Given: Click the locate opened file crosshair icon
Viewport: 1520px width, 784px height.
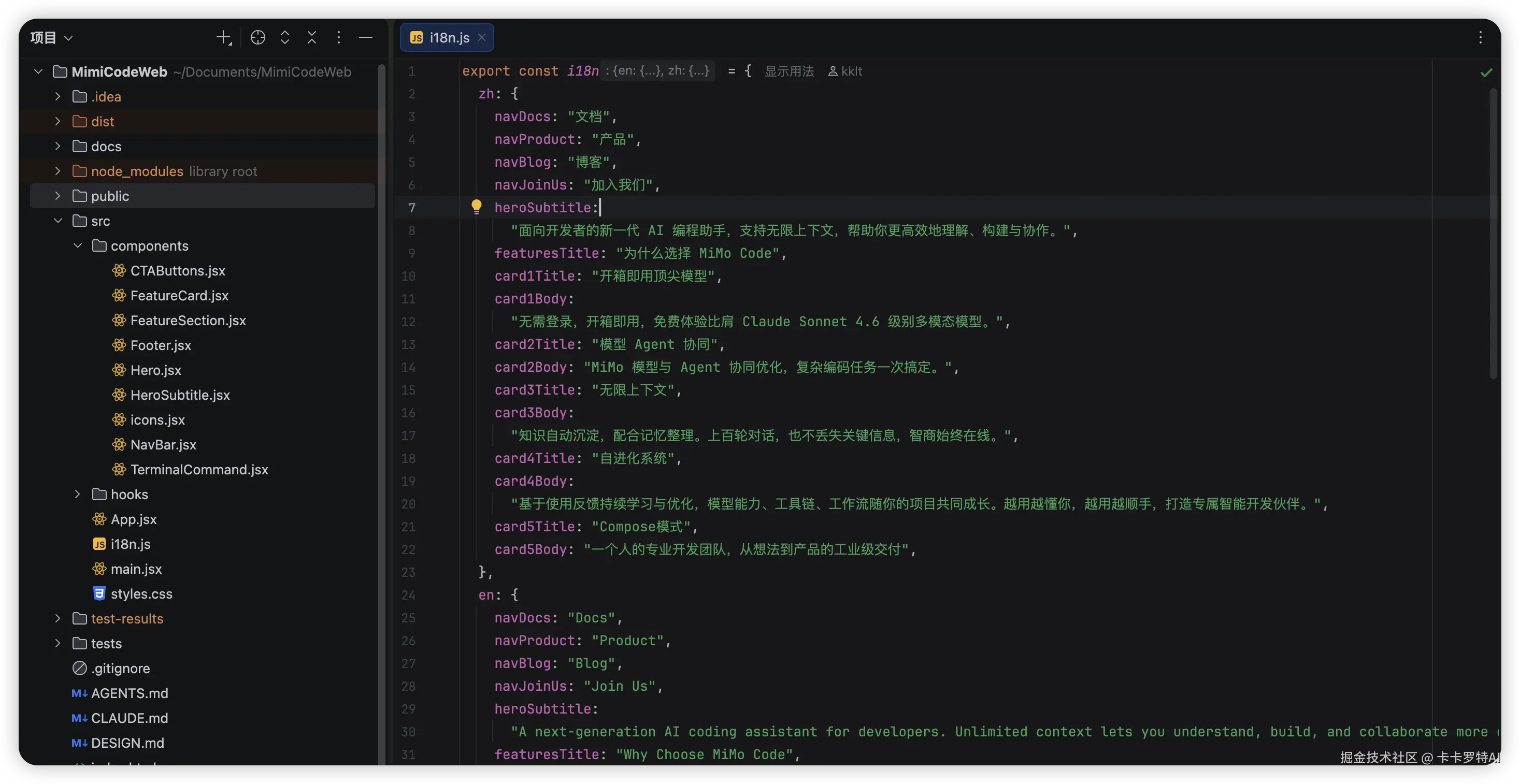Looking at the screenshot, I should 258,38.
